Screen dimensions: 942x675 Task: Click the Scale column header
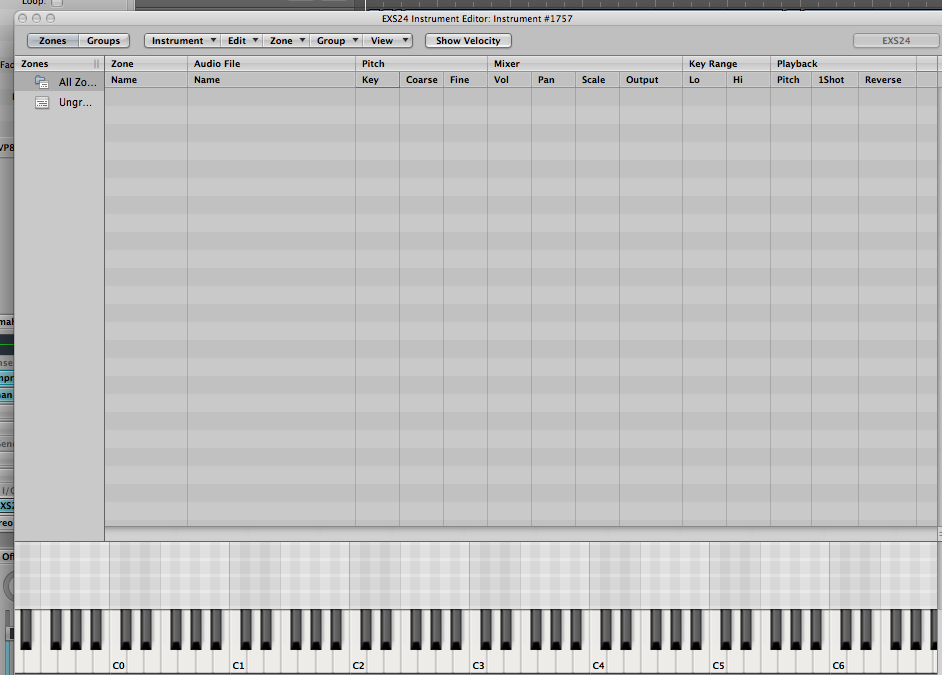[x=597, y=80]
